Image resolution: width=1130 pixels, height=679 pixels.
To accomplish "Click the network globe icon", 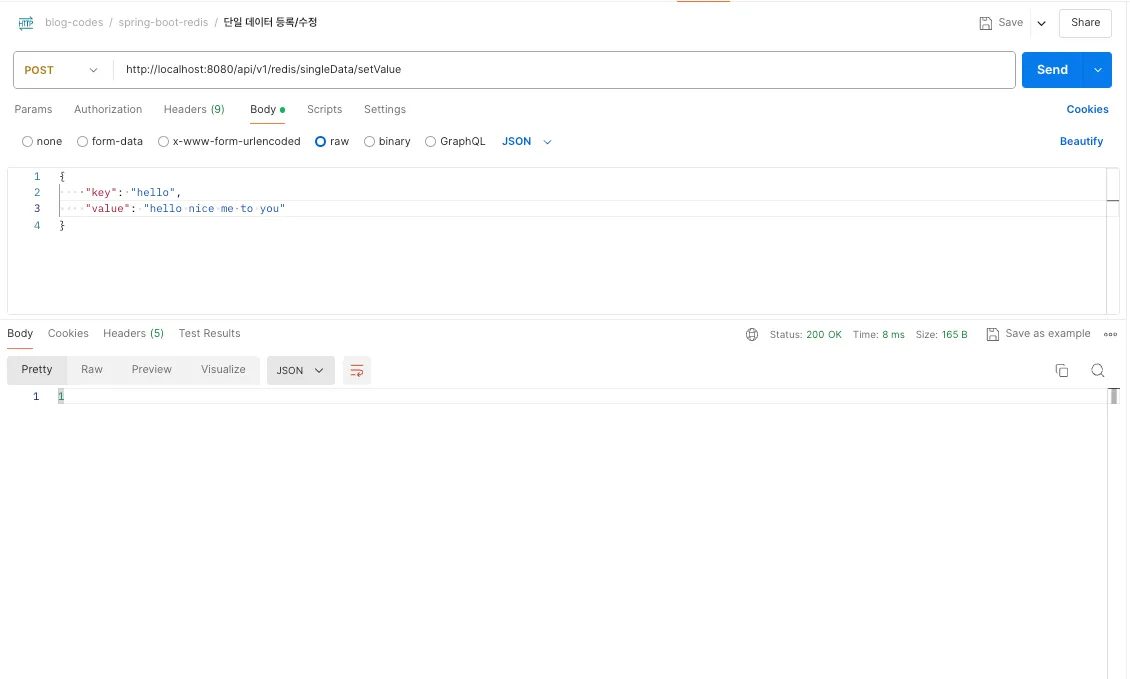I will tap(752, 334).
